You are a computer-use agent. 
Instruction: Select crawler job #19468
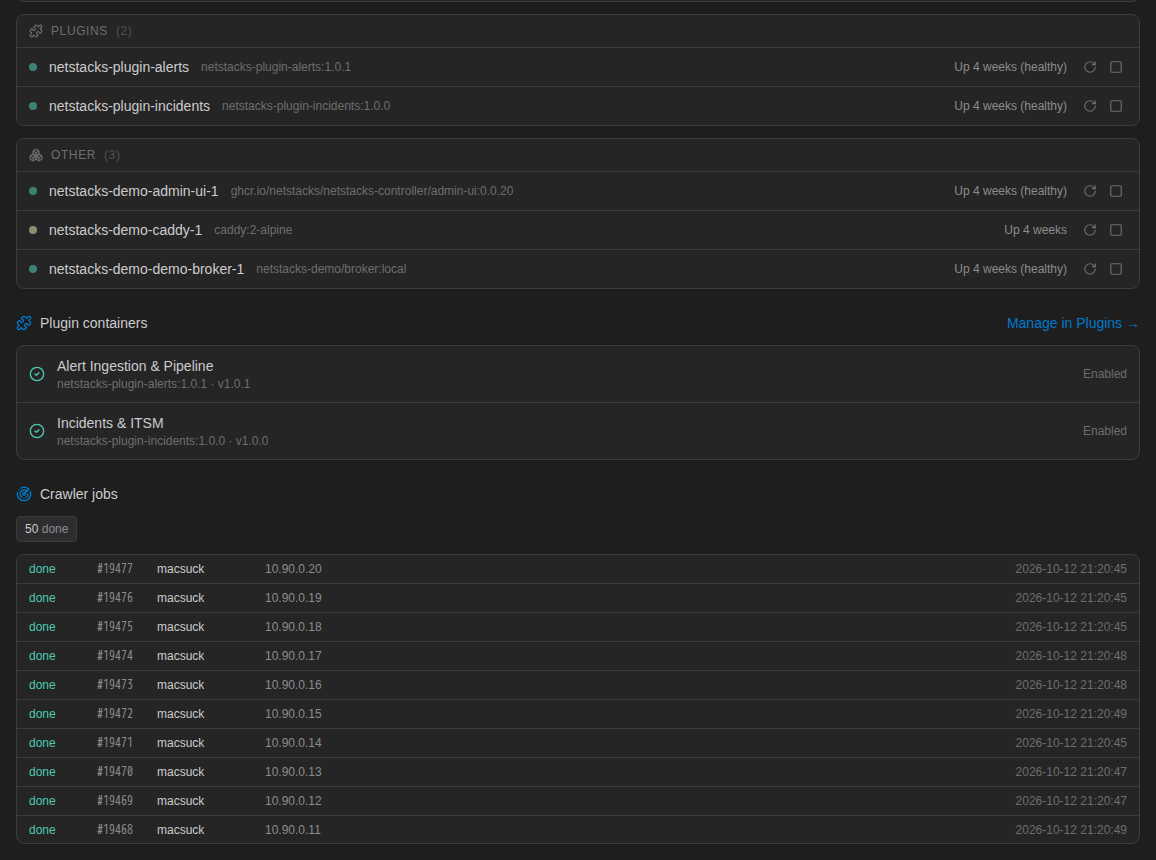[578, 830]
